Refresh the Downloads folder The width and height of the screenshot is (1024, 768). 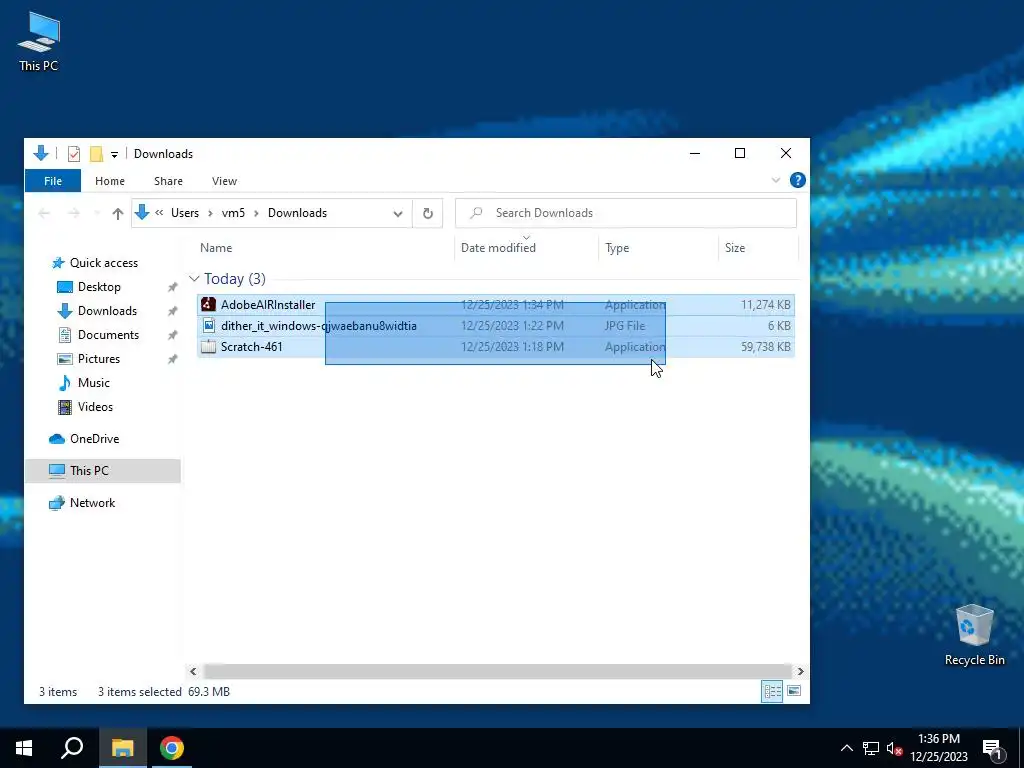click(x=428, y=214)
